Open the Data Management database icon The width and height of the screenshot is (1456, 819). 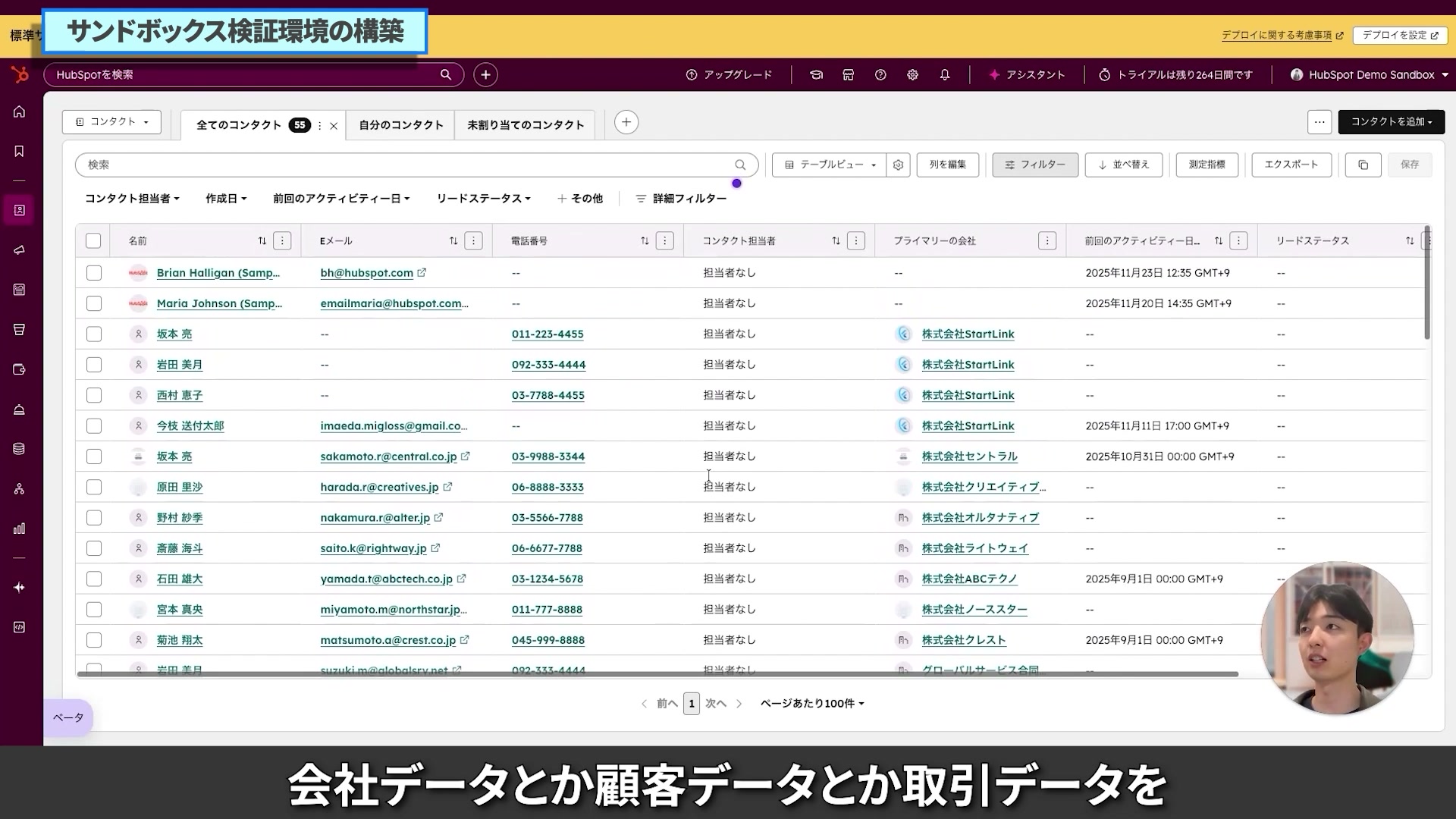[x=18, y=448]
